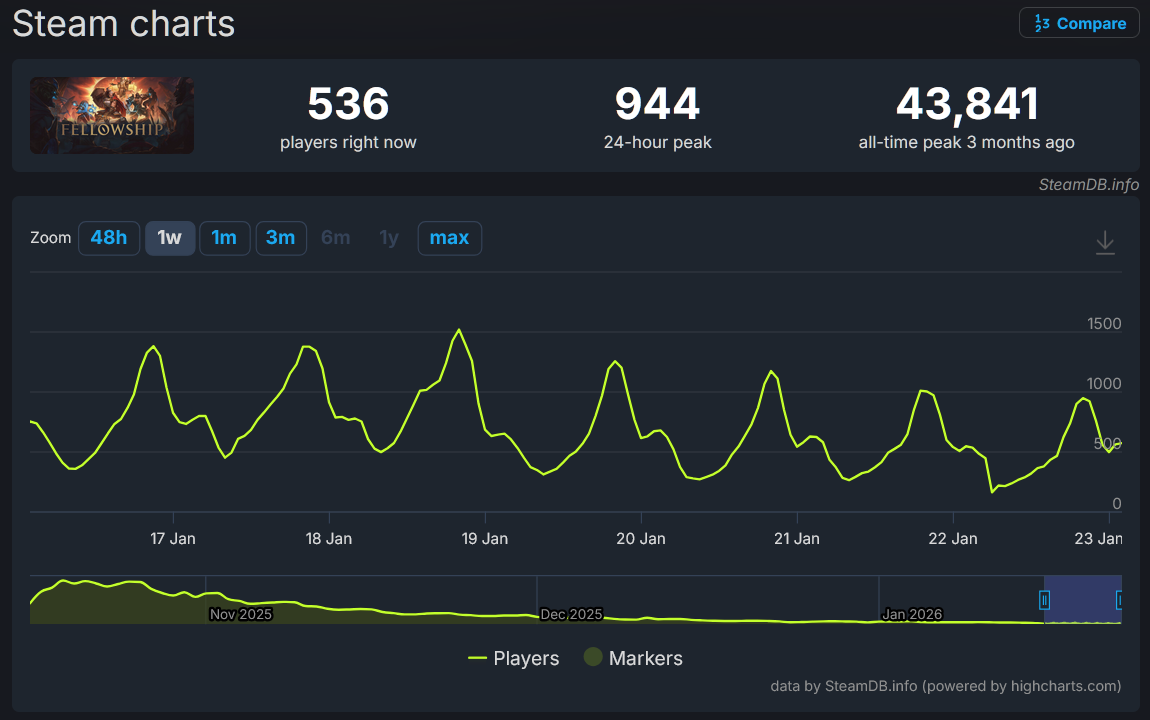Click the selected range in navigator
The image size is (1150, 720).
tap(1083, 600)
